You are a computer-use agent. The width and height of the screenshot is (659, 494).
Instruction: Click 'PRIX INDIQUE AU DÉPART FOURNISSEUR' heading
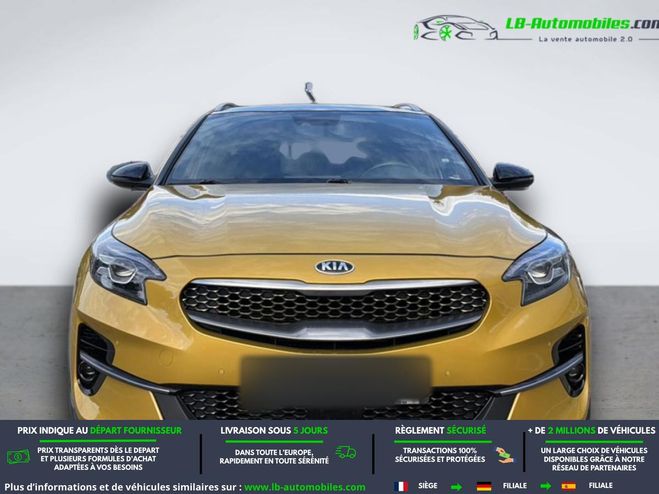[x=100, y=431]
